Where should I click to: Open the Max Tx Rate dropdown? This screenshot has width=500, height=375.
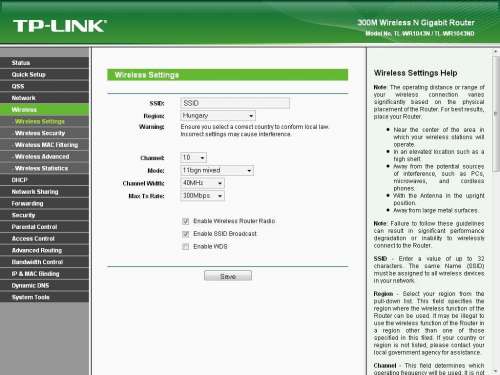pyautogui.click(x=202, y=196)
